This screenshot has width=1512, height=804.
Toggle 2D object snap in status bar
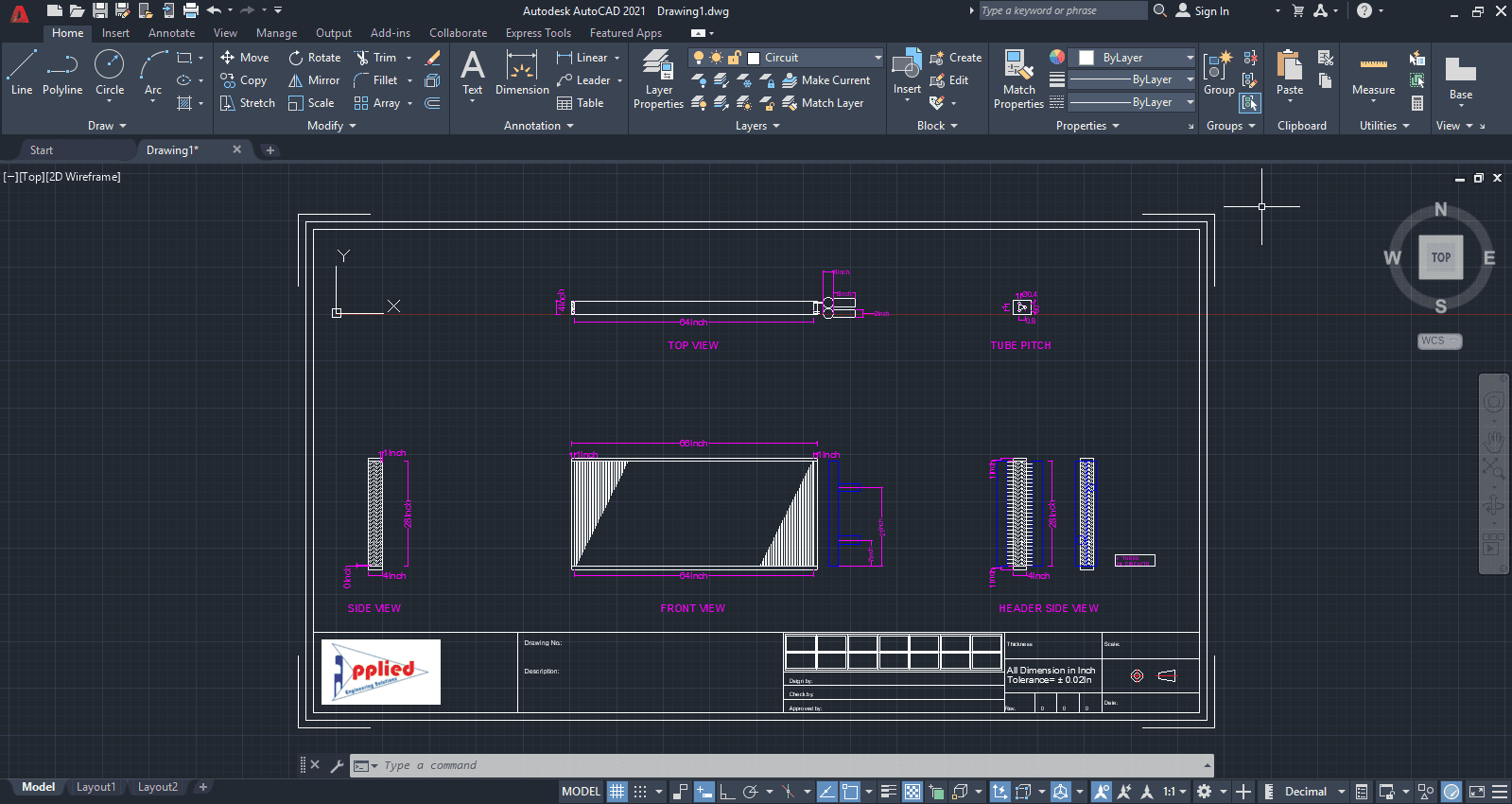850,792
